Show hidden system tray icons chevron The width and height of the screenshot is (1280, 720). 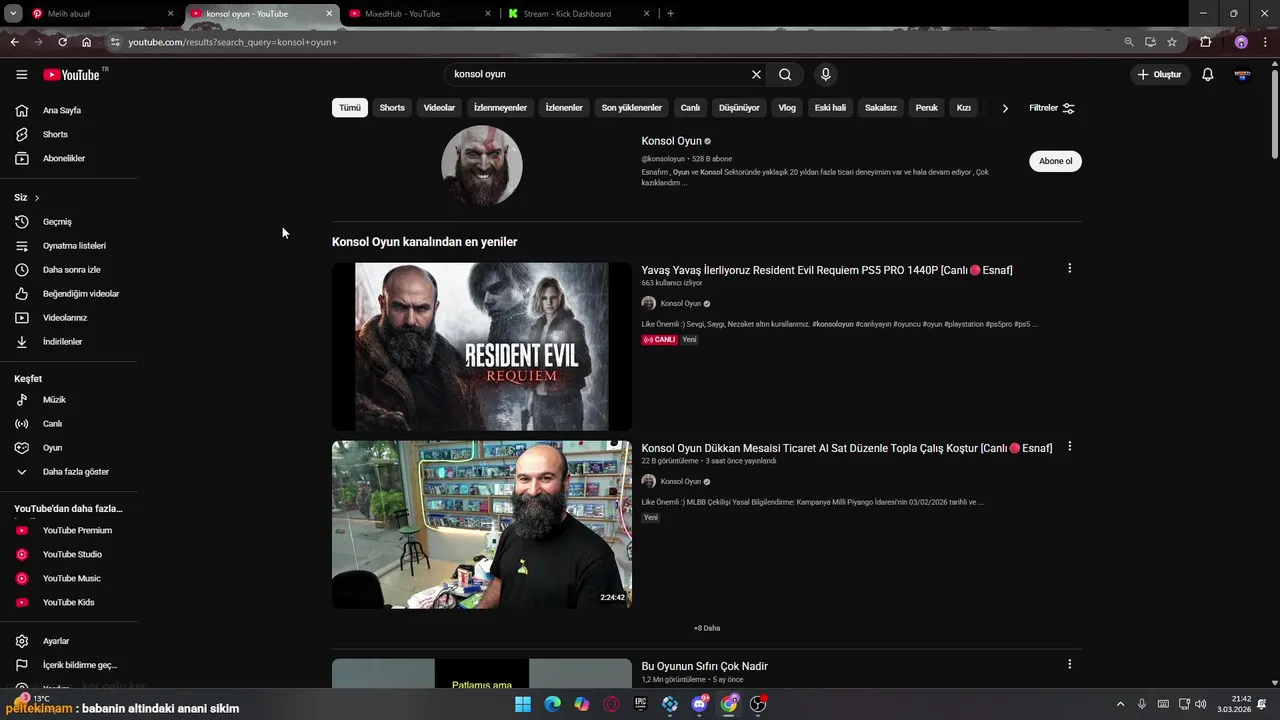coord(1120,704)
